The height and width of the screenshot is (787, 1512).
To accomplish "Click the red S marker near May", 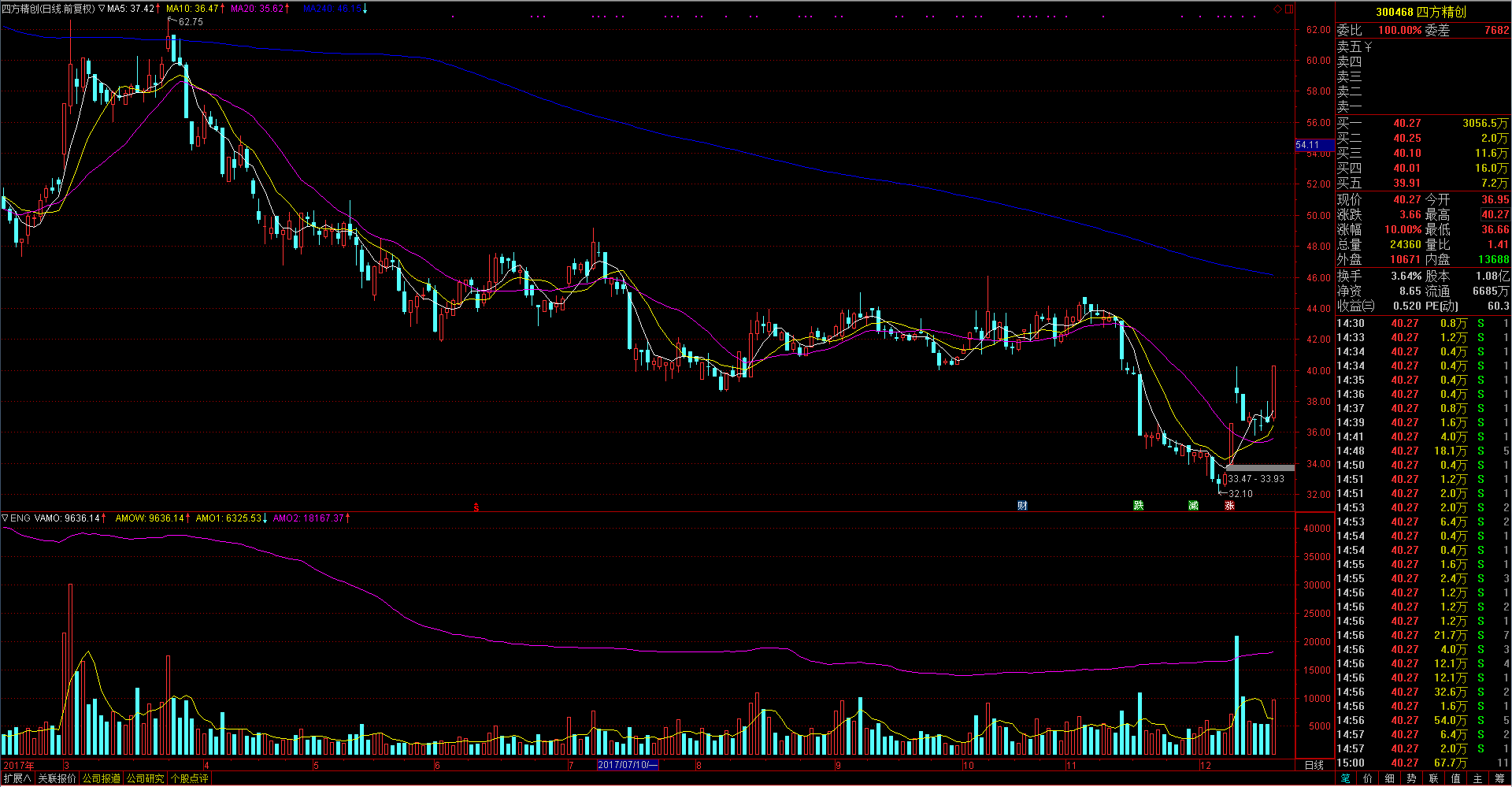I will pyautogui.click(x=476, y=507).
